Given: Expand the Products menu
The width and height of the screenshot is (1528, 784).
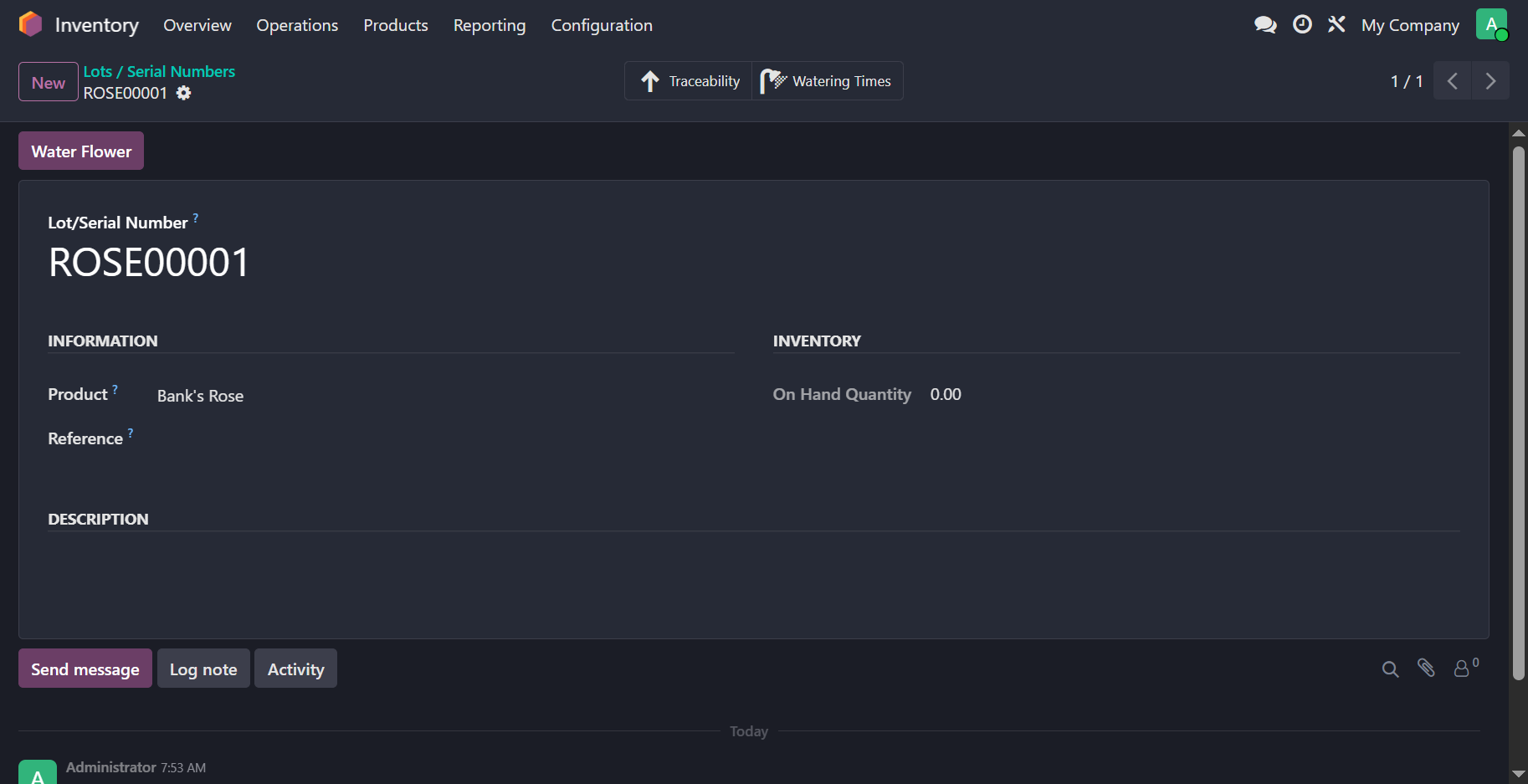Looking at the screenshot, I should pos(396,25).
